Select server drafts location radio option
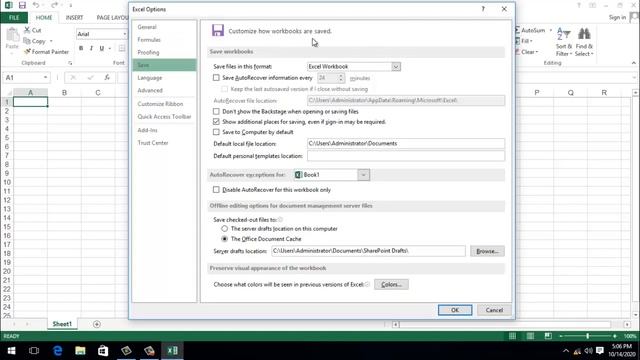This screenshot has width=640, height=360. [x=224, y=229]
